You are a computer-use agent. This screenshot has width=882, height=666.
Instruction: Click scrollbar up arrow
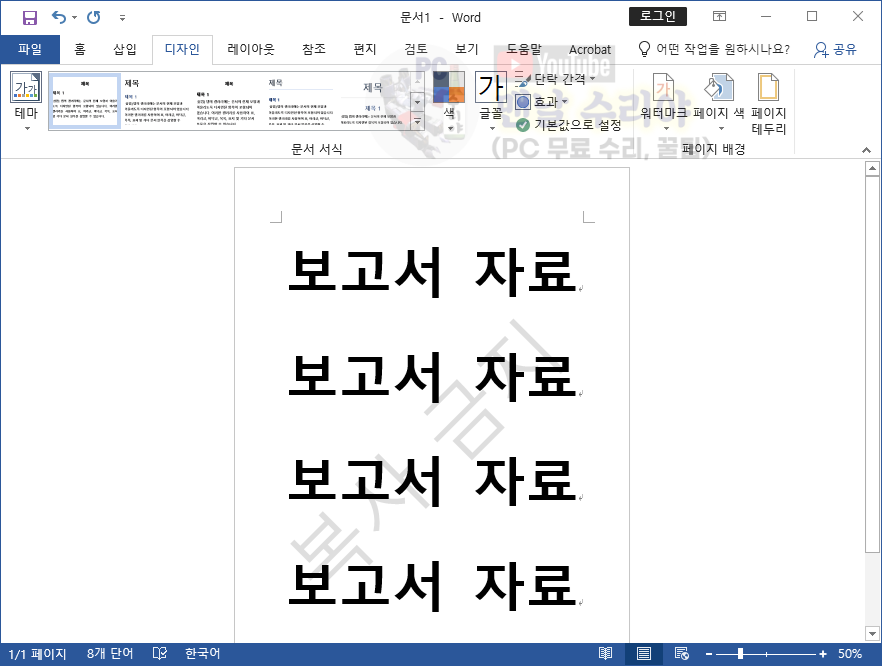(872, 168)
